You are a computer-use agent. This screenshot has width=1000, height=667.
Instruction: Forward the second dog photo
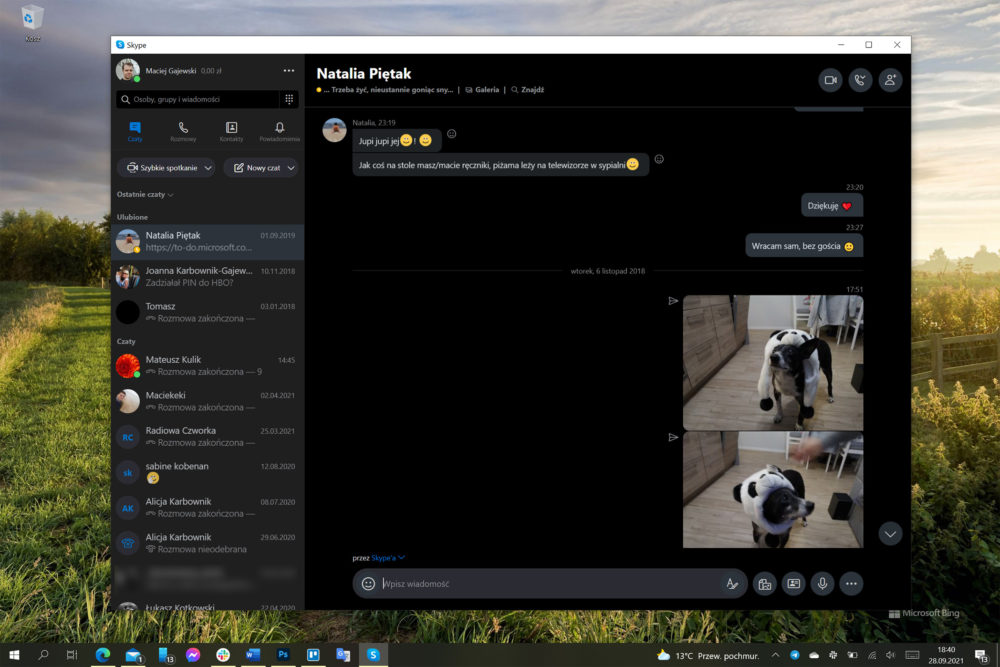click(x=673, y=437)
